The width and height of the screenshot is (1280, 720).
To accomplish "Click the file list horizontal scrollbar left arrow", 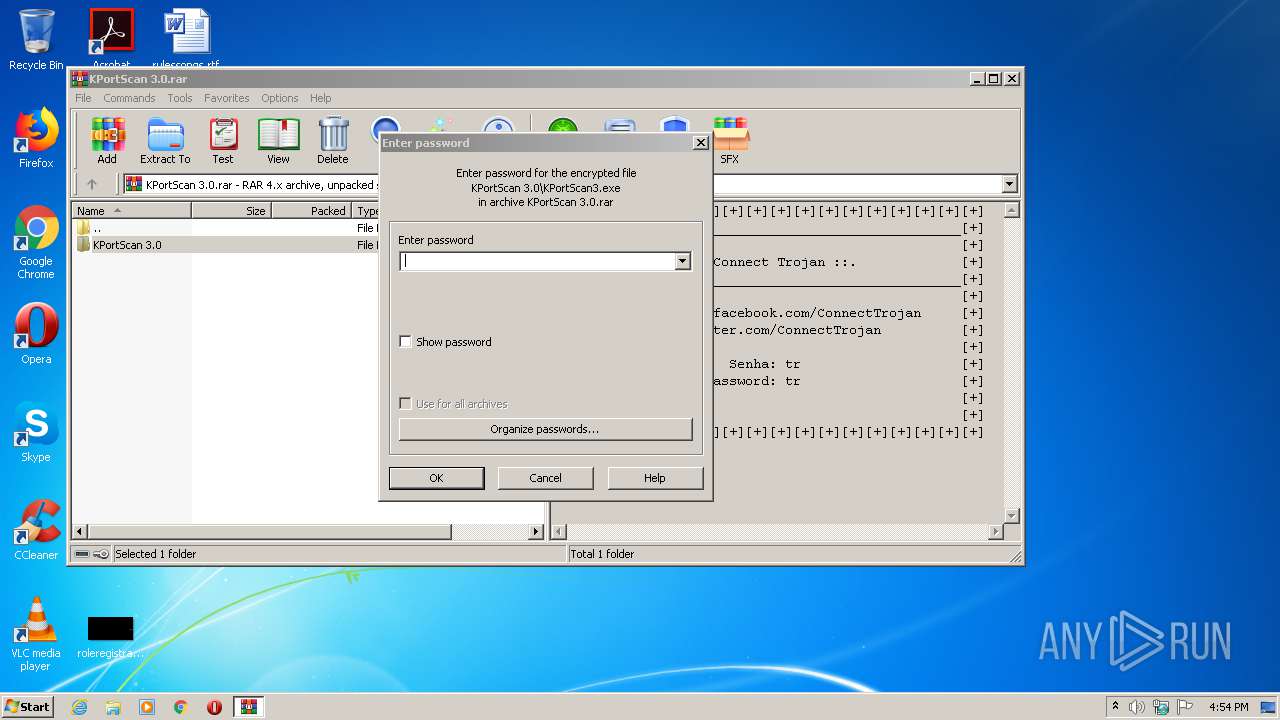I will pos(81,532).
